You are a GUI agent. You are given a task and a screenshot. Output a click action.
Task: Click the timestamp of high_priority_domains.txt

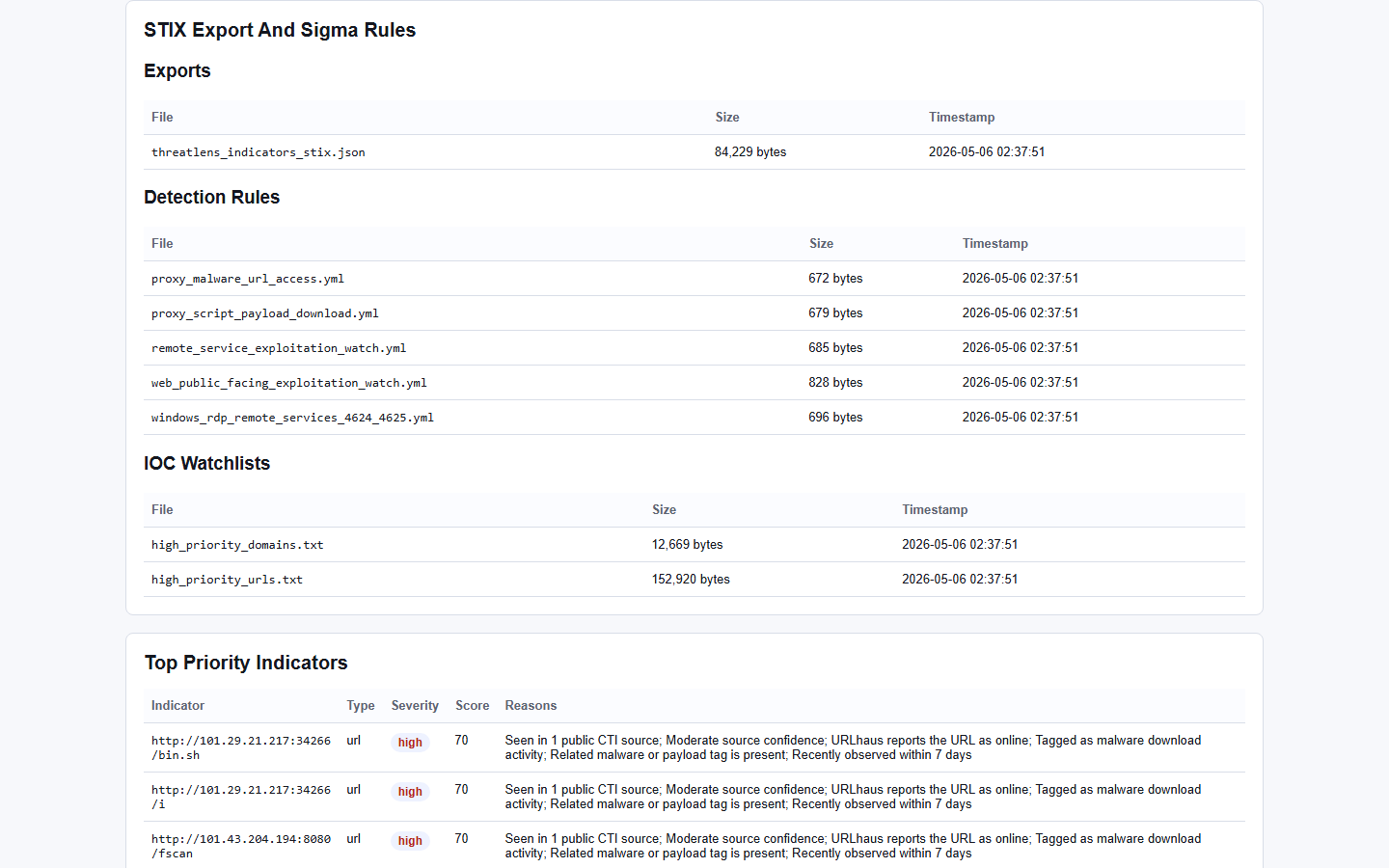tap(960, 545)
